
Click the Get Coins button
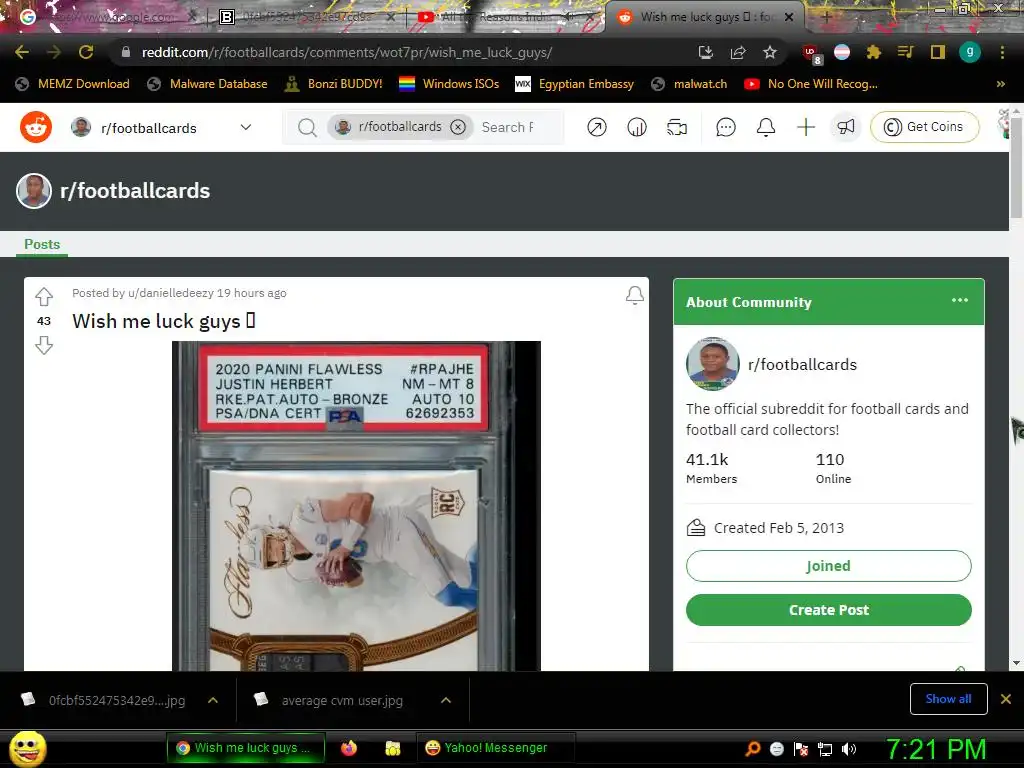[925, 127]
